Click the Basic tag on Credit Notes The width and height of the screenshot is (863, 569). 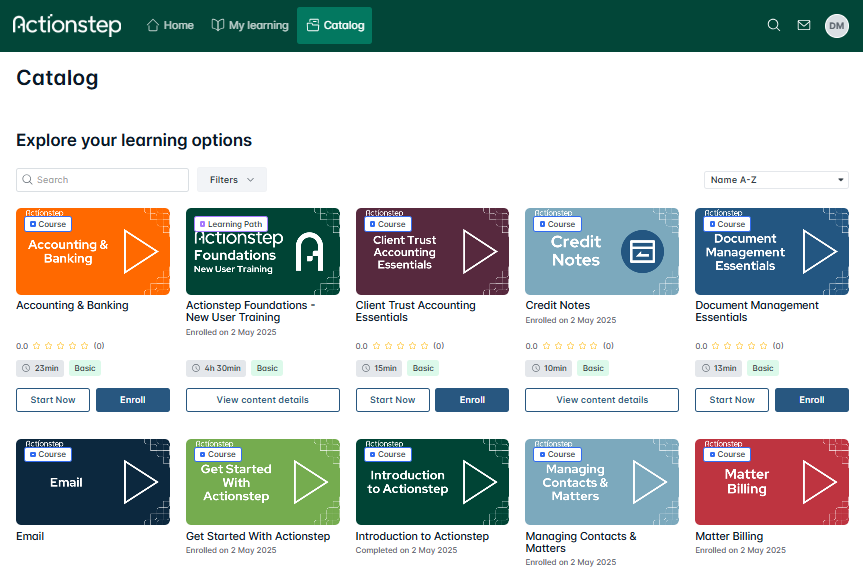pyautogui.click(x=593, y=368)
